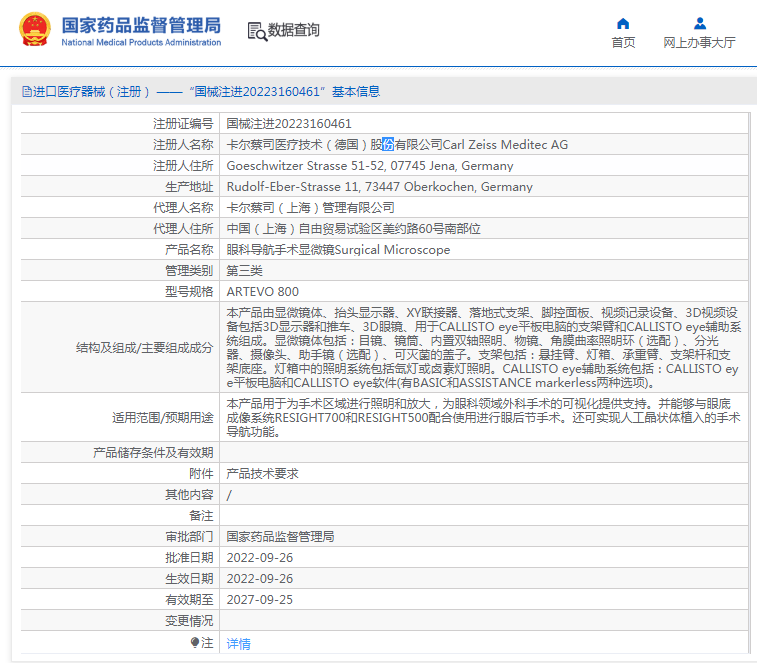
Task: Click the 数据查询 magnifier document icon
Action: tap(257, 31)
